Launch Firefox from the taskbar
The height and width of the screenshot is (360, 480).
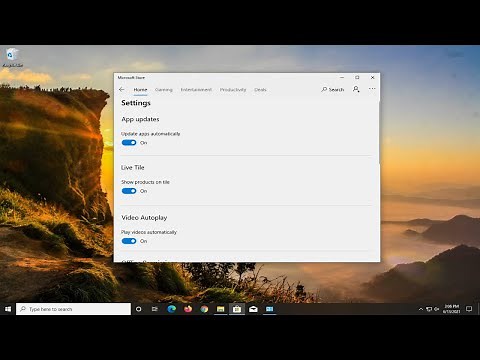(x=188, y=309)
